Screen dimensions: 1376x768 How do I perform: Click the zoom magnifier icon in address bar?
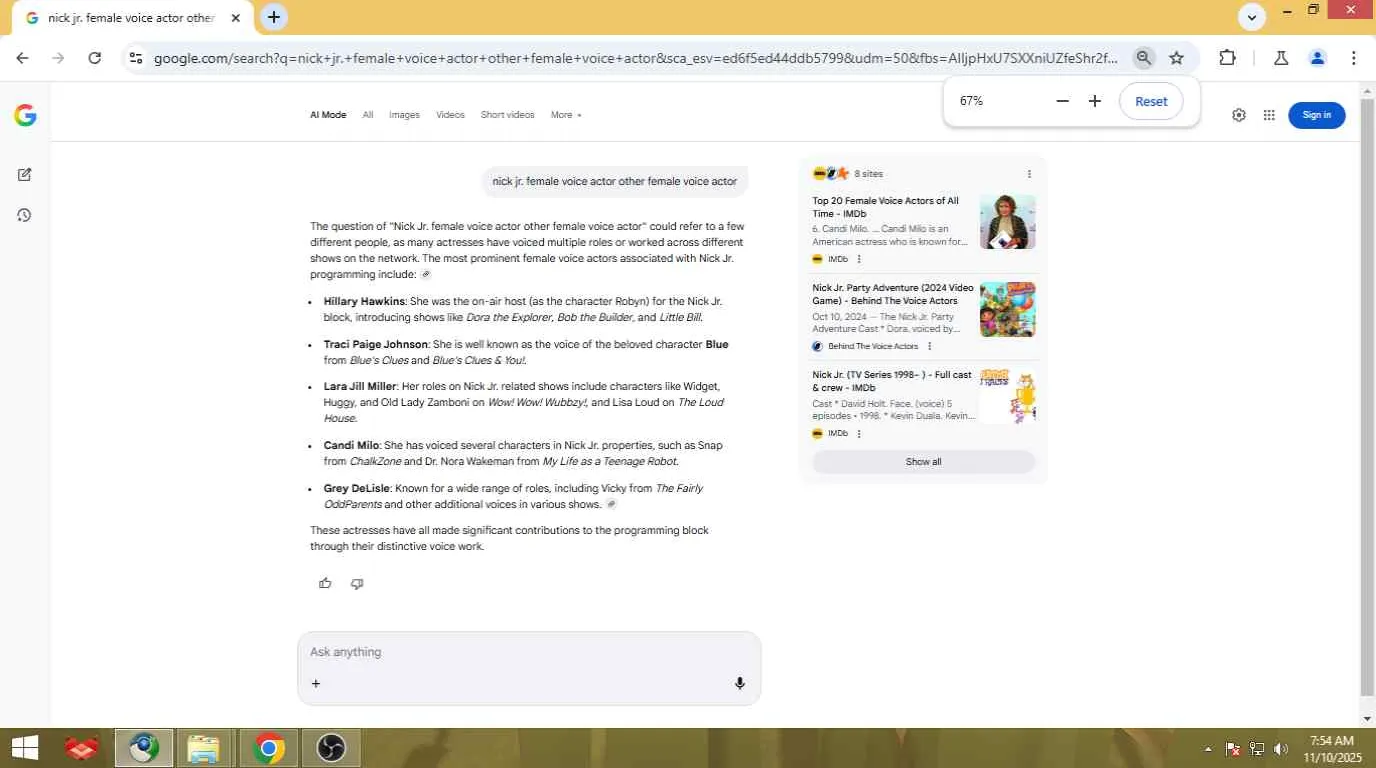pos(1144,58)
